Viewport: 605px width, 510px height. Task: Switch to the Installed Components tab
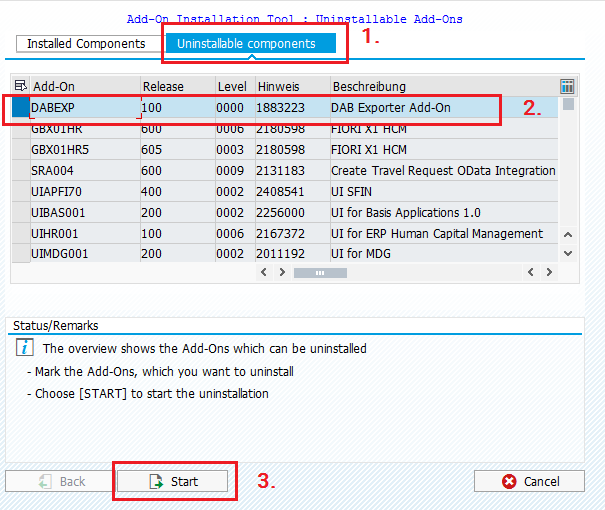pos(86,44)
